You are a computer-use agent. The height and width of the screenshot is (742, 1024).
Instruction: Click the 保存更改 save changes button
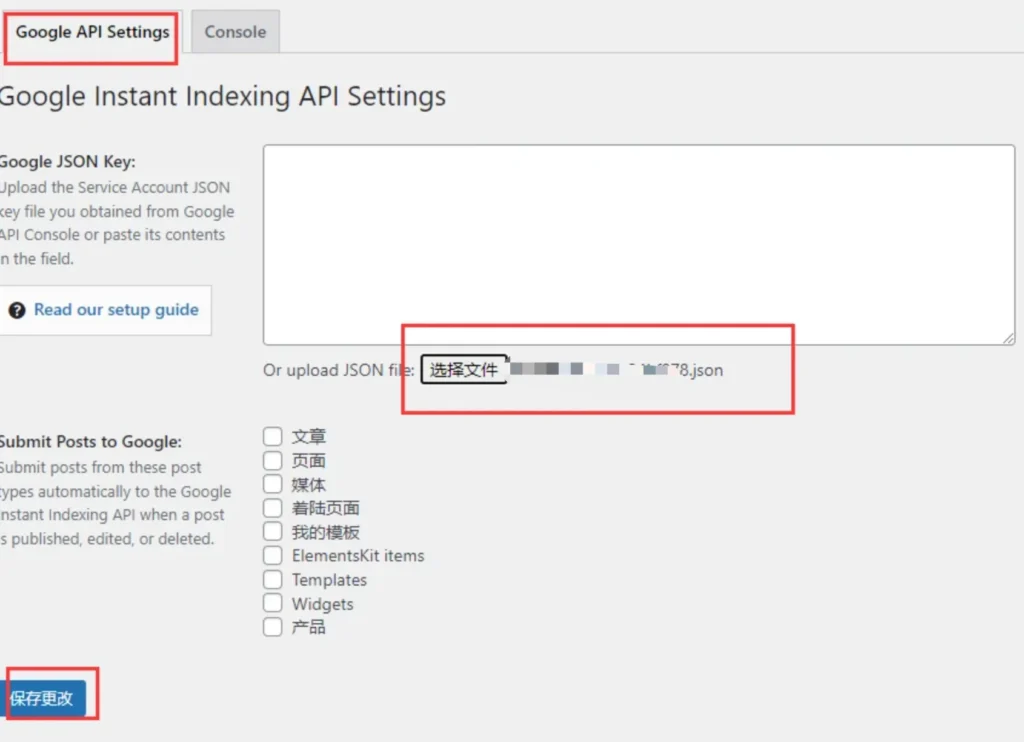pyautogui.click(x=44, y=698)
